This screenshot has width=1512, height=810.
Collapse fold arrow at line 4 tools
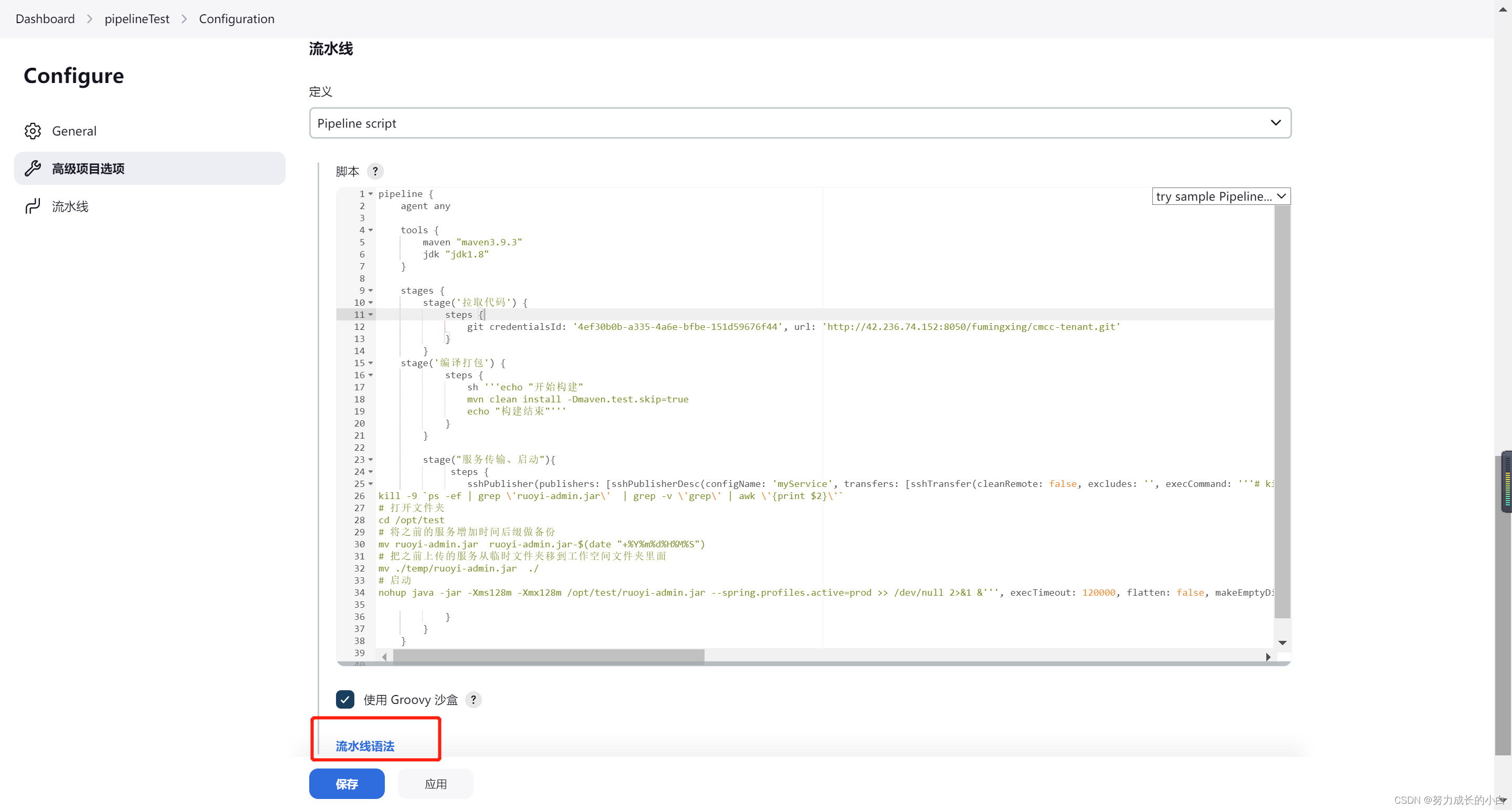tap(371, 230)
